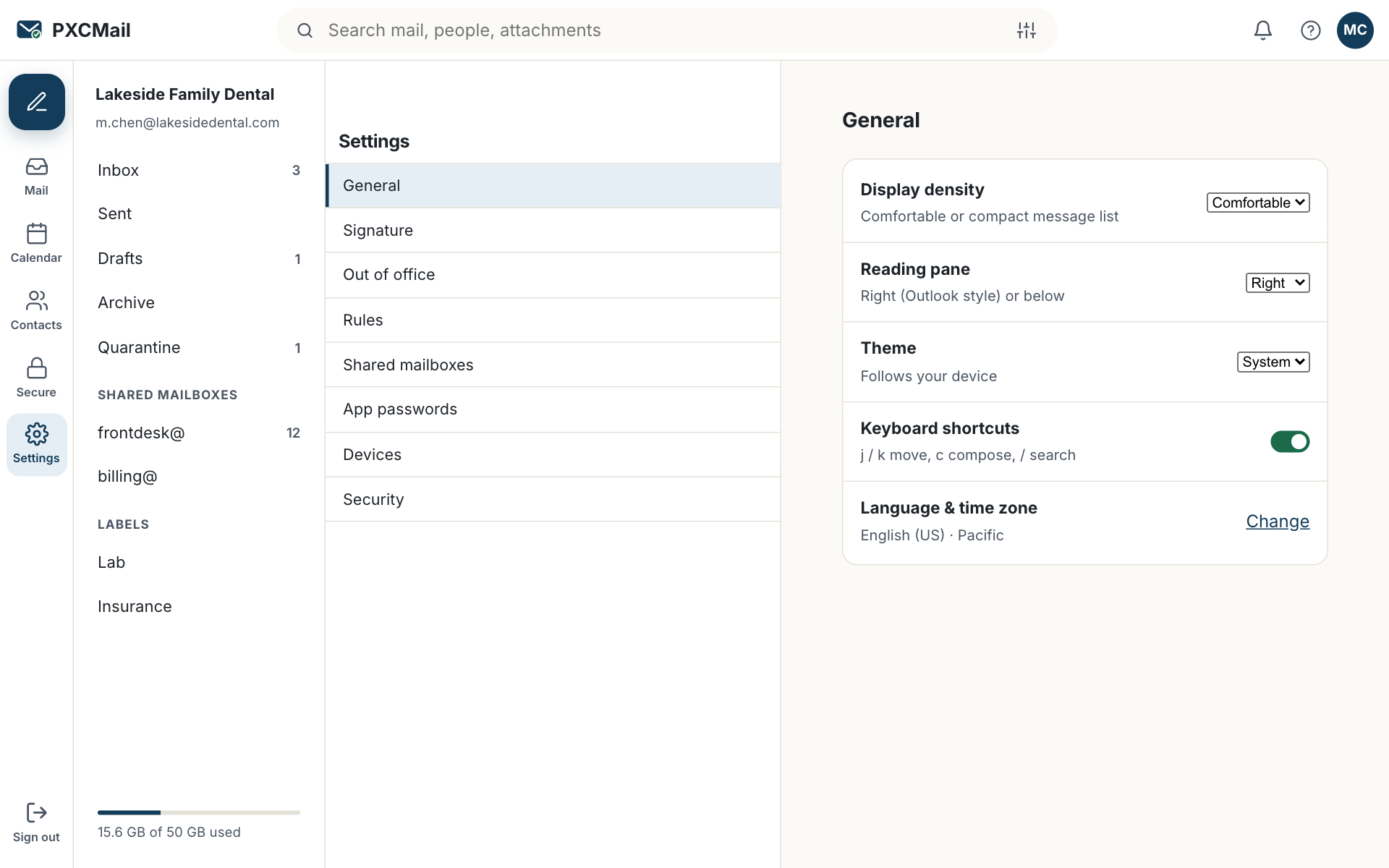Open the Display density dropdown
This screenshot has height=868, width=1389.
coord(1258,203)
